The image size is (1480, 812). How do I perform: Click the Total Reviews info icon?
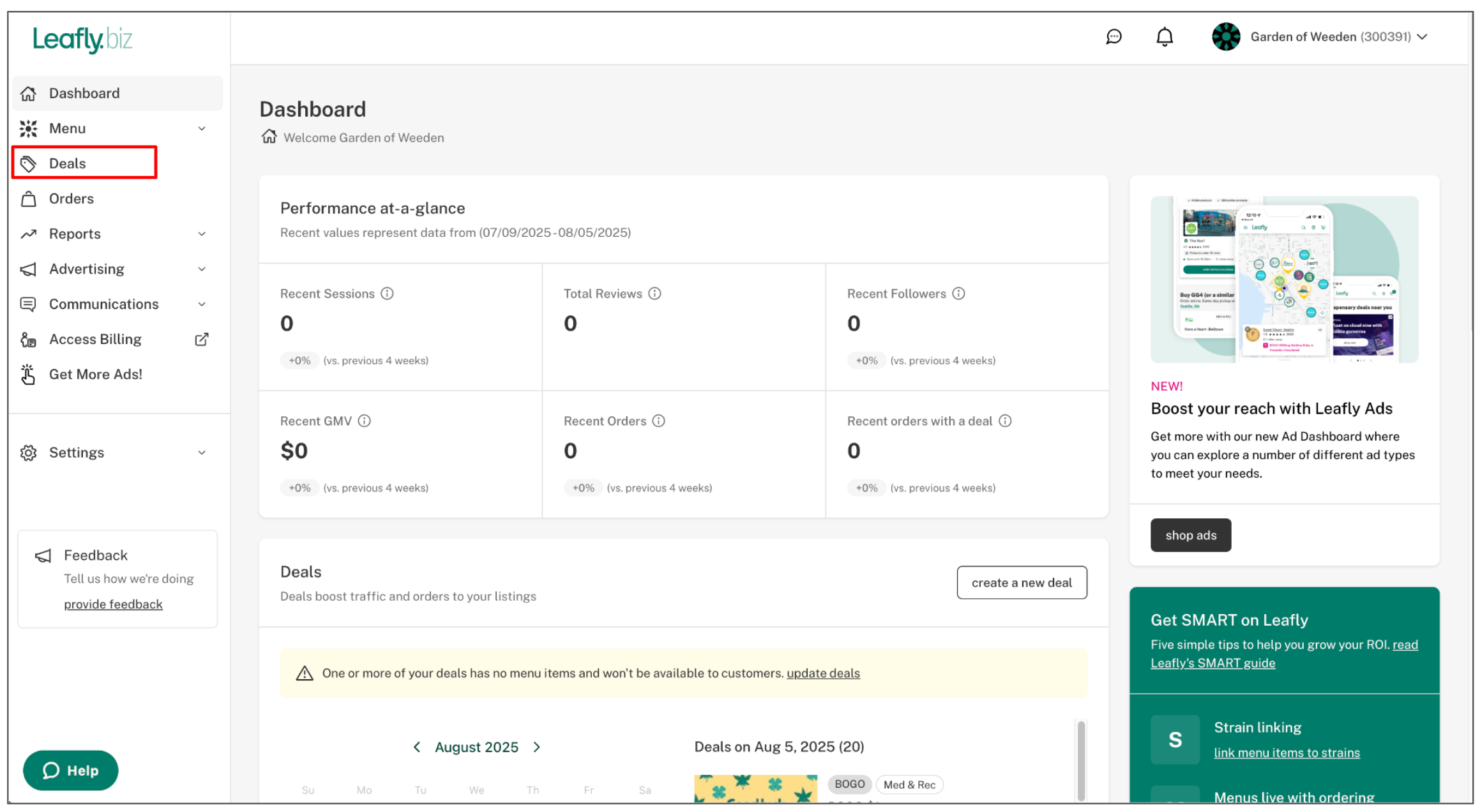(654, 294)
